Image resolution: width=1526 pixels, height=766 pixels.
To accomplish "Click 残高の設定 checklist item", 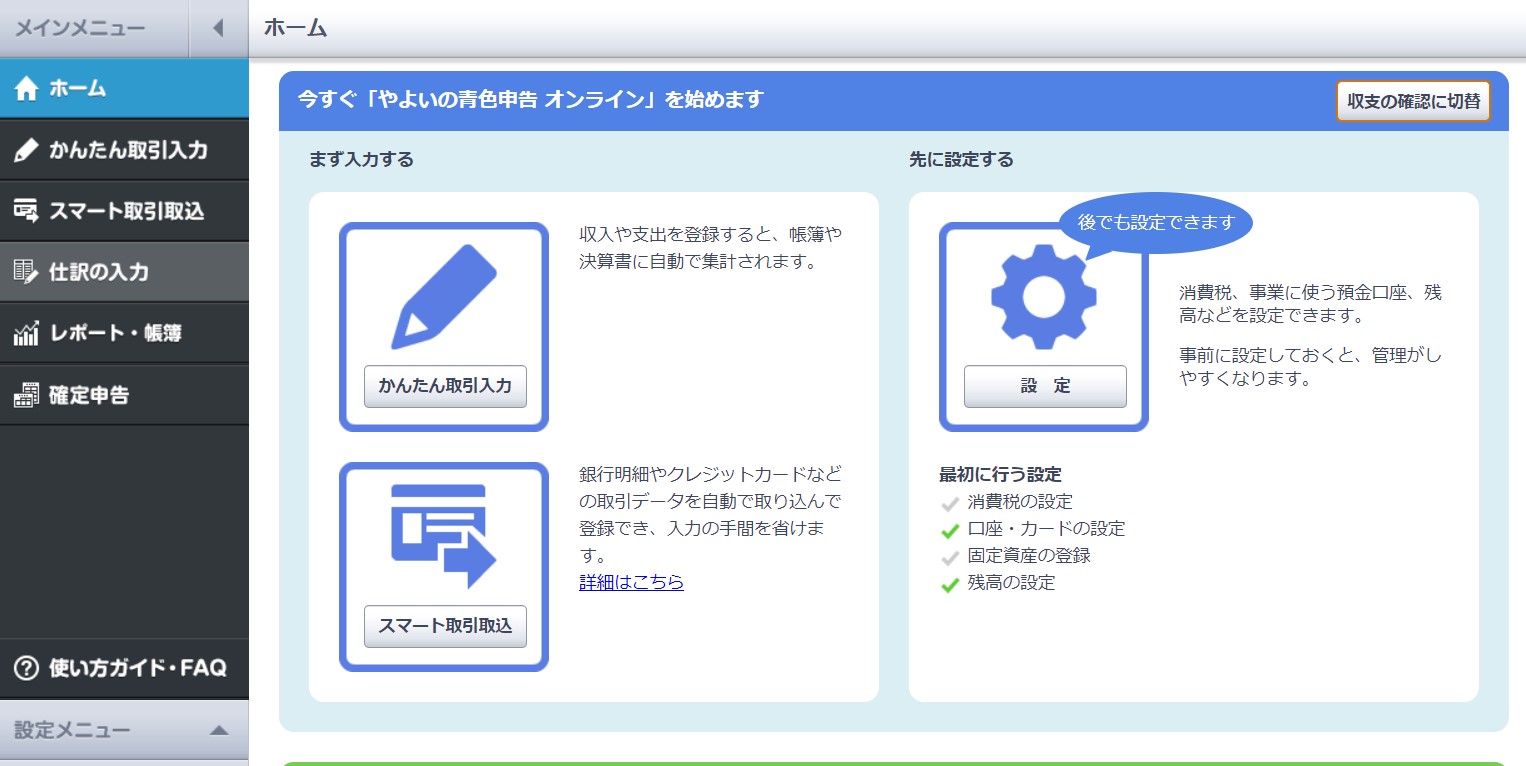I will coord(1011,583).
